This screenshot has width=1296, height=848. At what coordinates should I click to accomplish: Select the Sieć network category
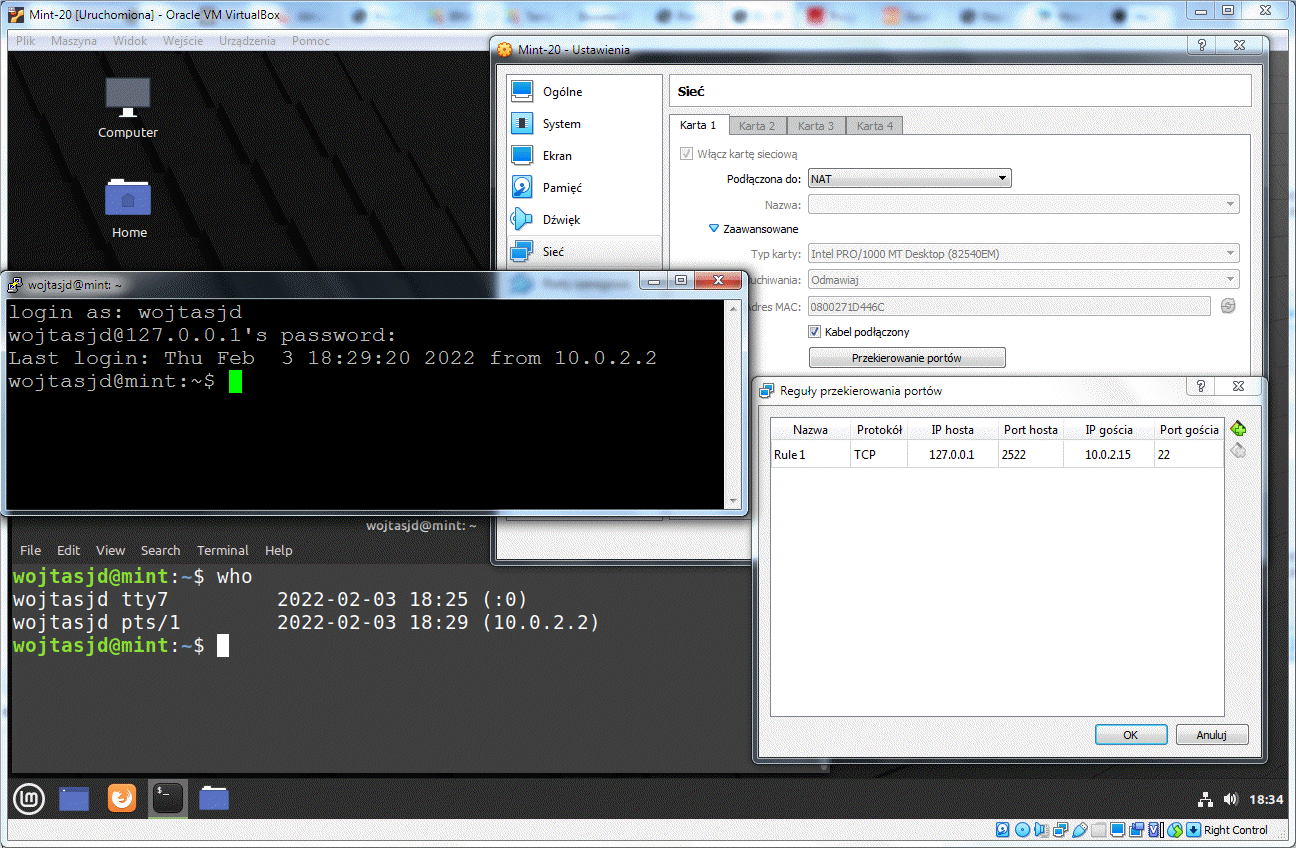pos(585,252)
